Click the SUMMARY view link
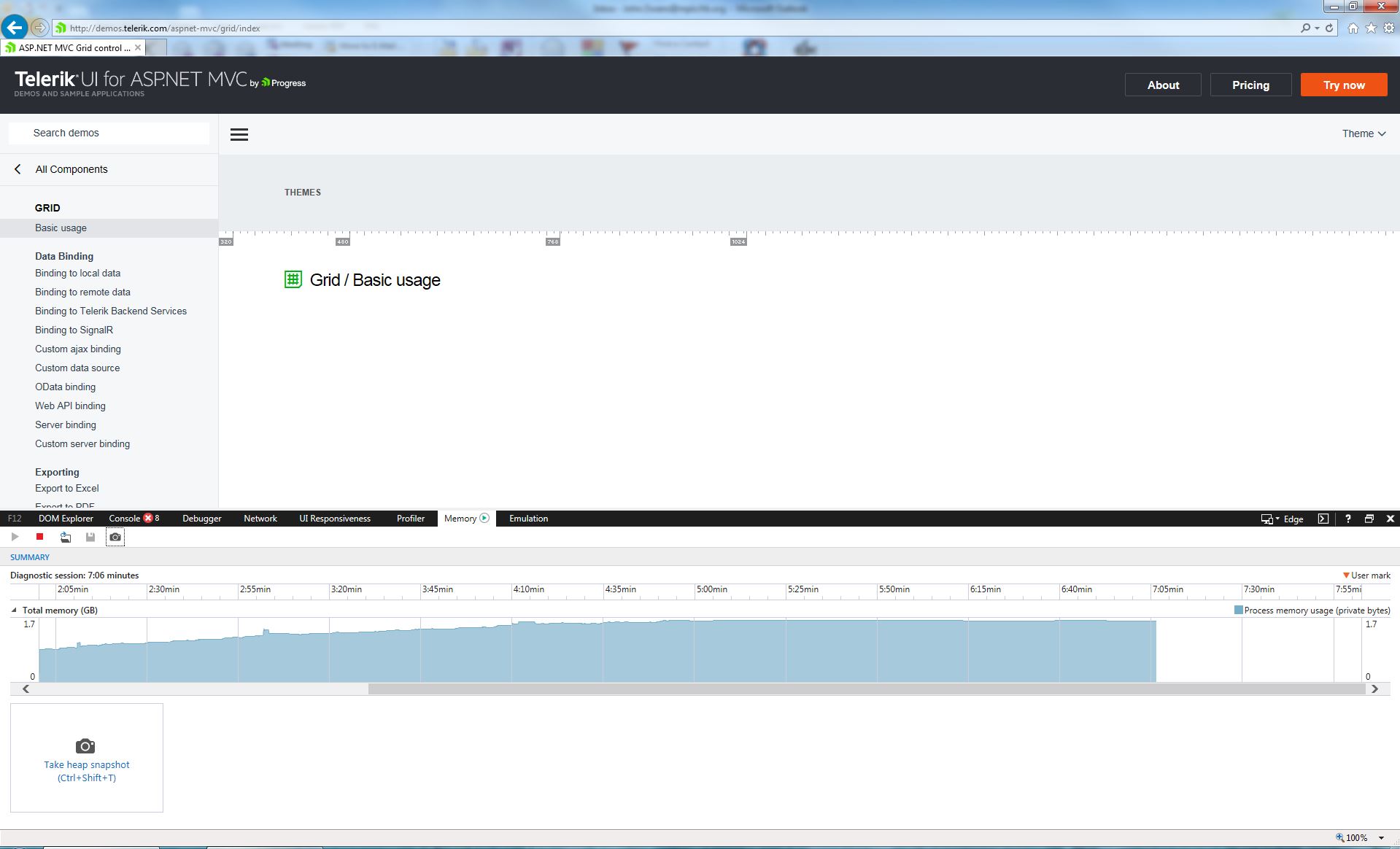1400x849 pixels. 30,557
